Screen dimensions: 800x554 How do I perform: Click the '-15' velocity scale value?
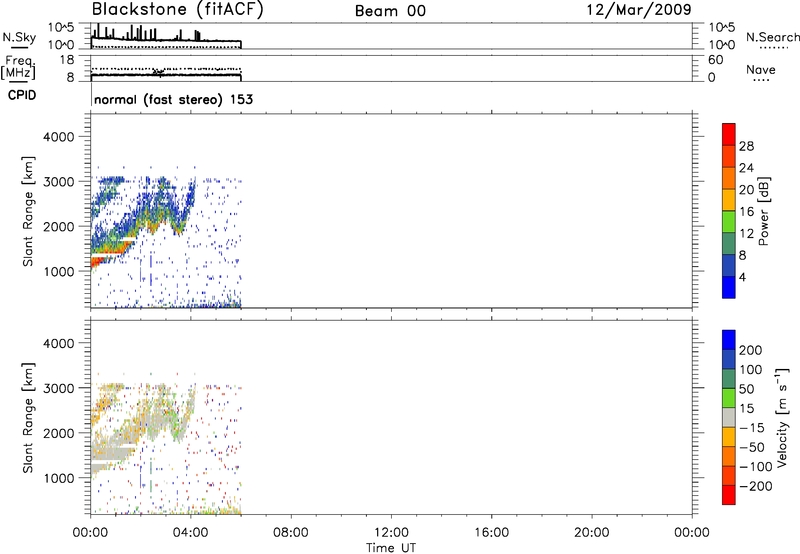coord(751,427)
